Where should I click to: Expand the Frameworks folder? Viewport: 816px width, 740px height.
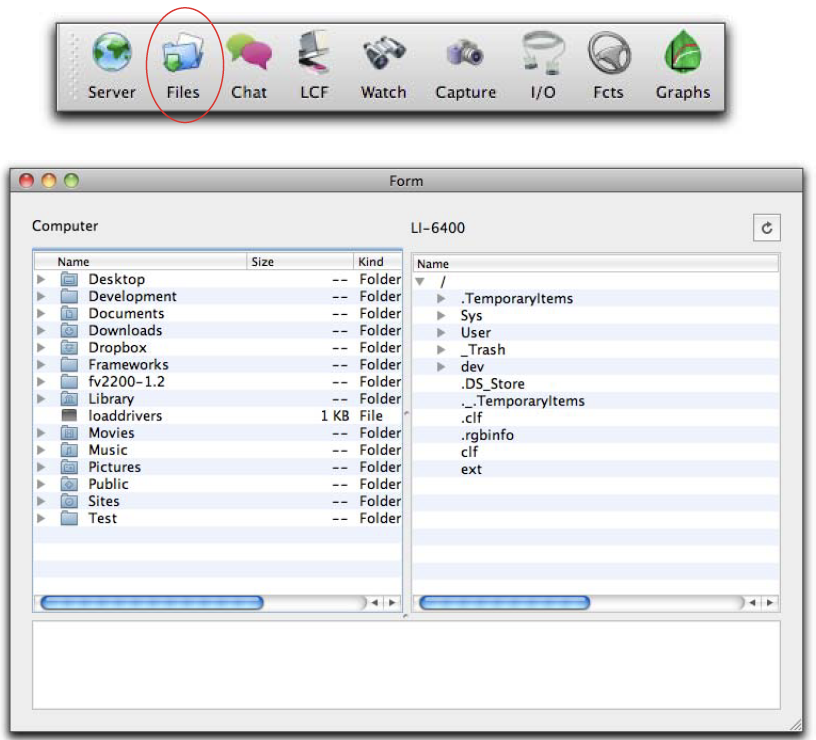41,365
